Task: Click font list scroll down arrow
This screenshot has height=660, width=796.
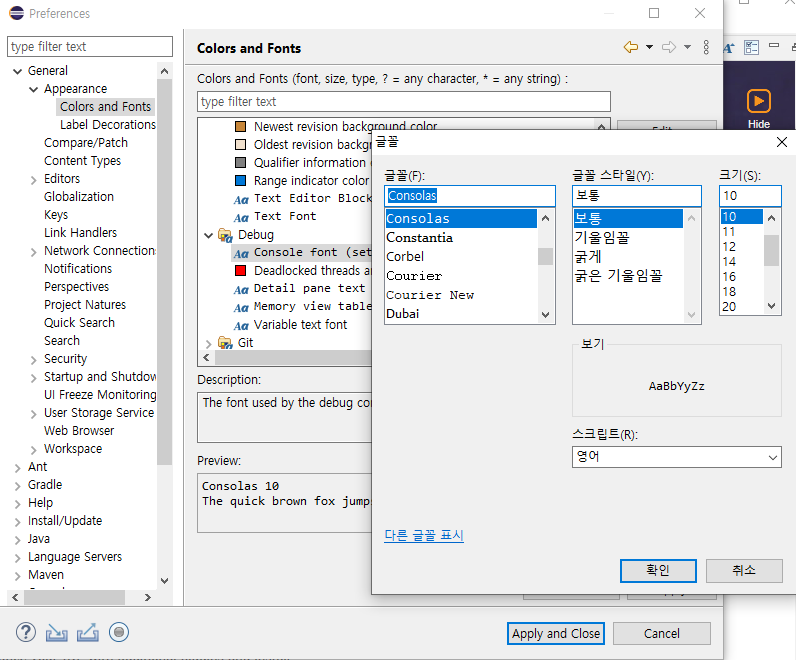Action: (x=546, y=315)
